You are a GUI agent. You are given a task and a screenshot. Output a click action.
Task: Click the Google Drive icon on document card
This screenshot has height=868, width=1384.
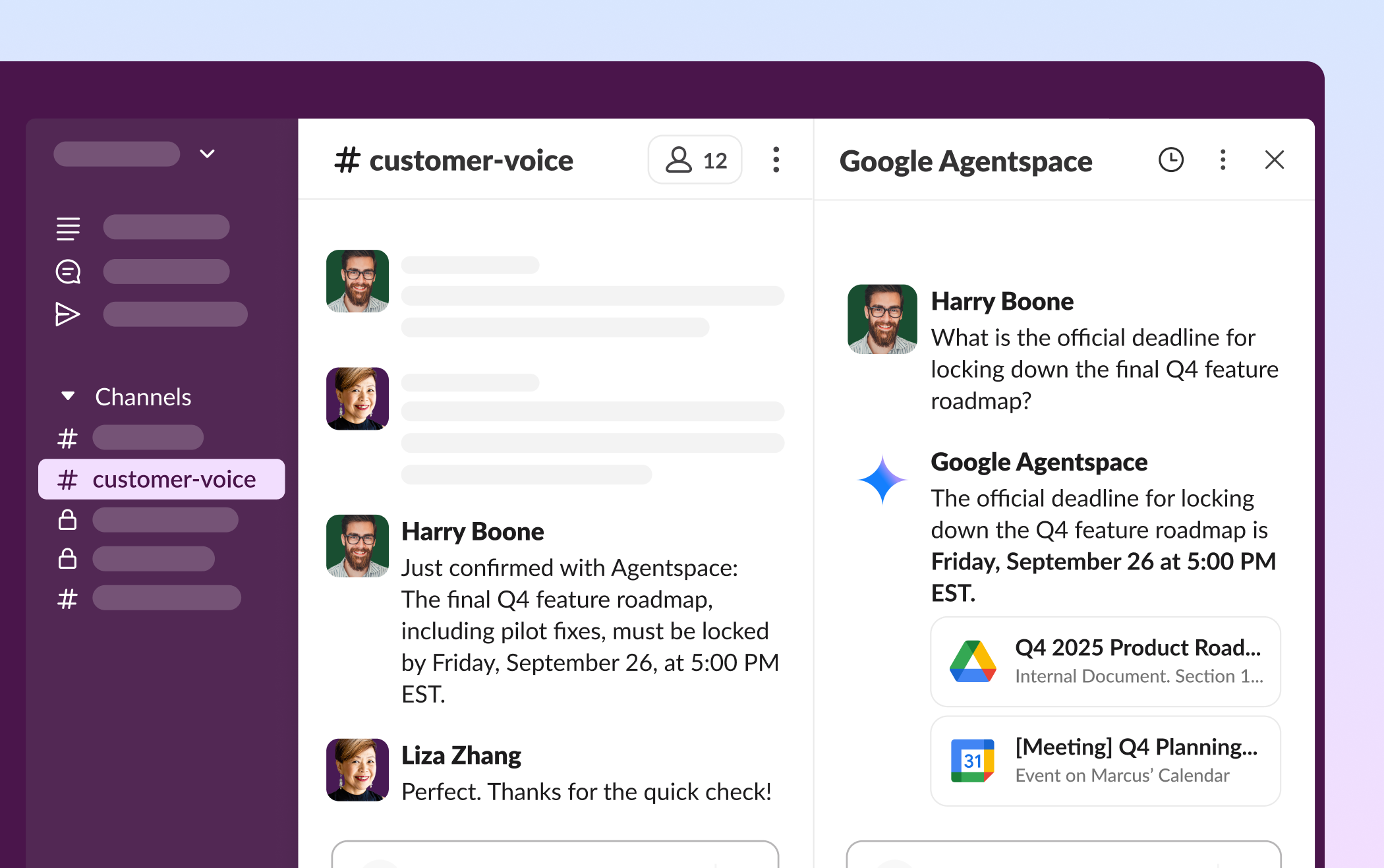[972, 661]
